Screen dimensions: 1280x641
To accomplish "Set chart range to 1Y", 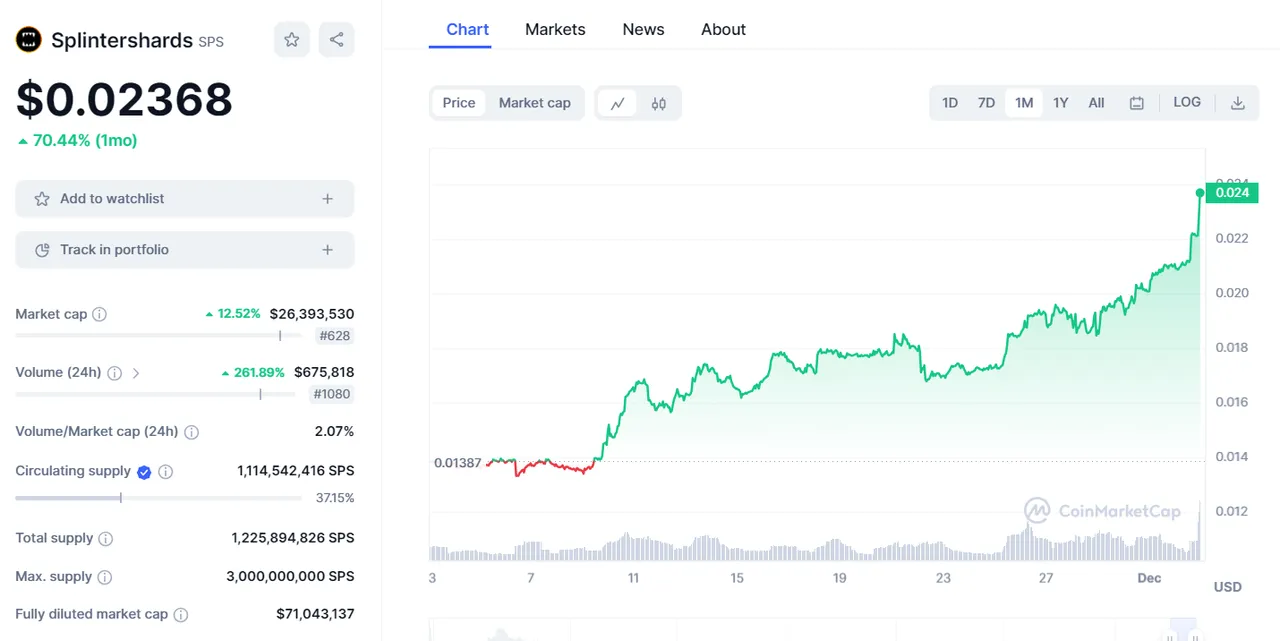I will click(x=1061, y=103).
